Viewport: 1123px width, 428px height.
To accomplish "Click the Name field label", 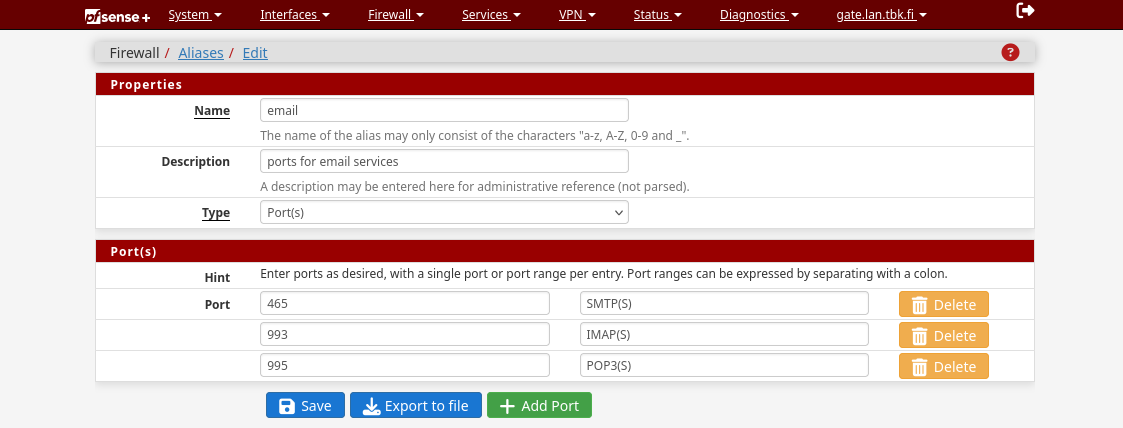I will [212, 111].
